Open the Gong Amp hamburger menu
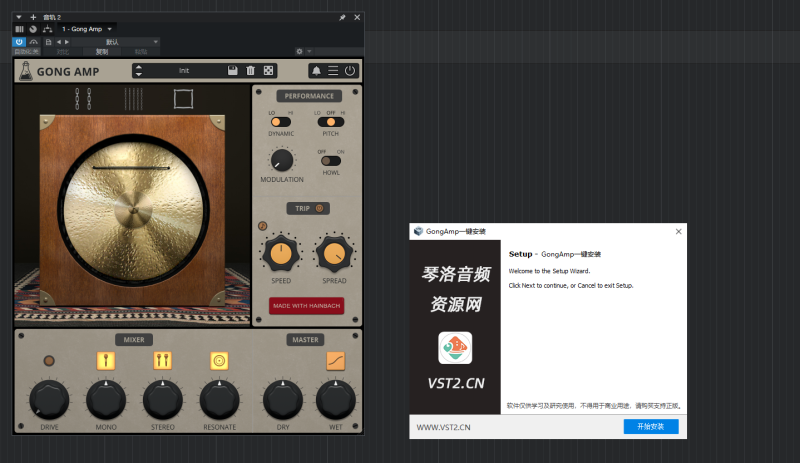 (333, 71)
